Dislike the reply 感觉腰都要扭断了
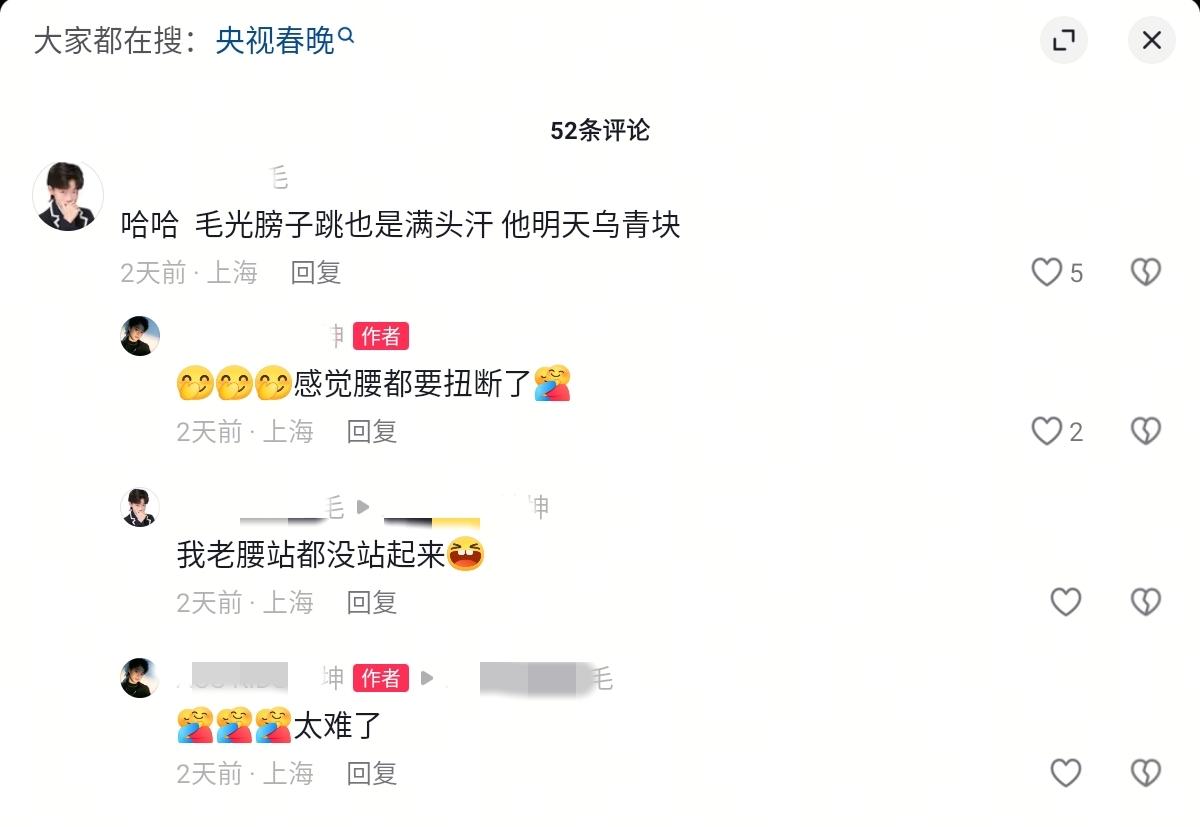This screenshot has height=827, width=1200. (x=1145, y=431)
